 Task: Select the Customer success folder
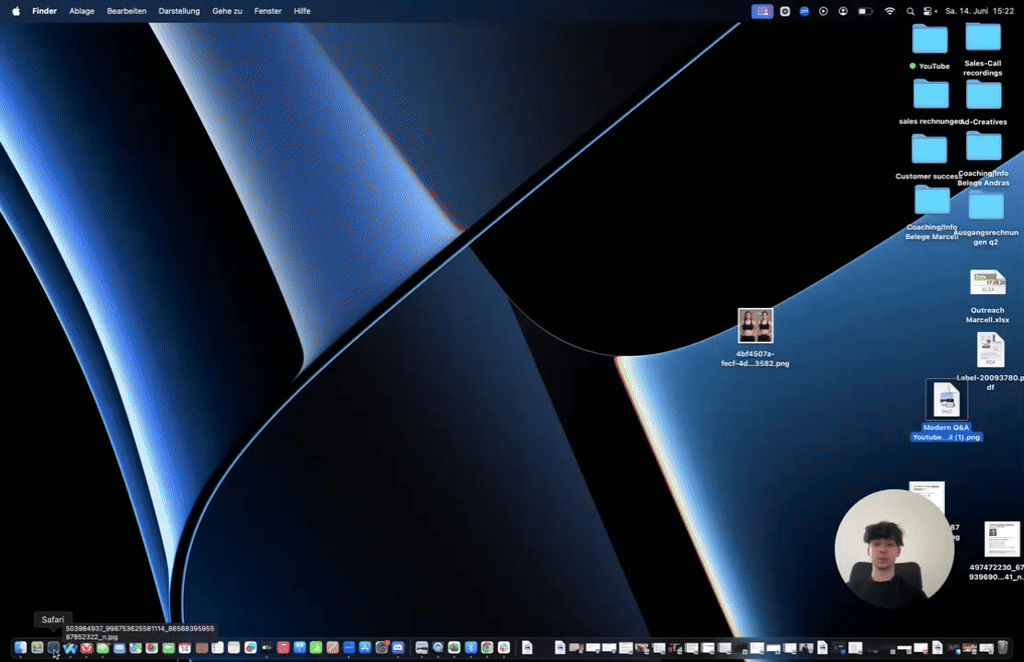tap(929, 149)
